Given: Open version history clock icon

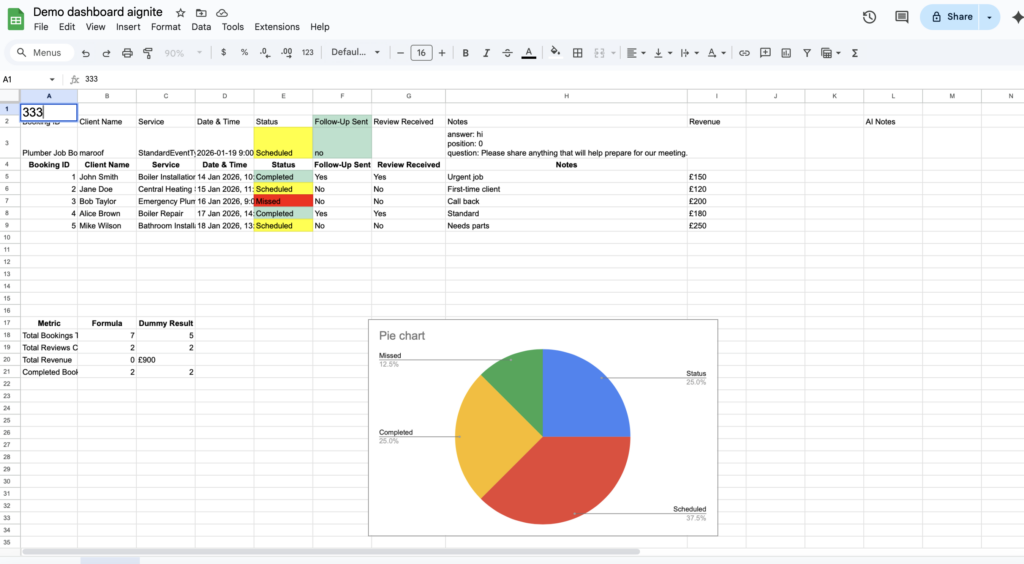Looking at the screenshot, I should [x=869, y=17].
